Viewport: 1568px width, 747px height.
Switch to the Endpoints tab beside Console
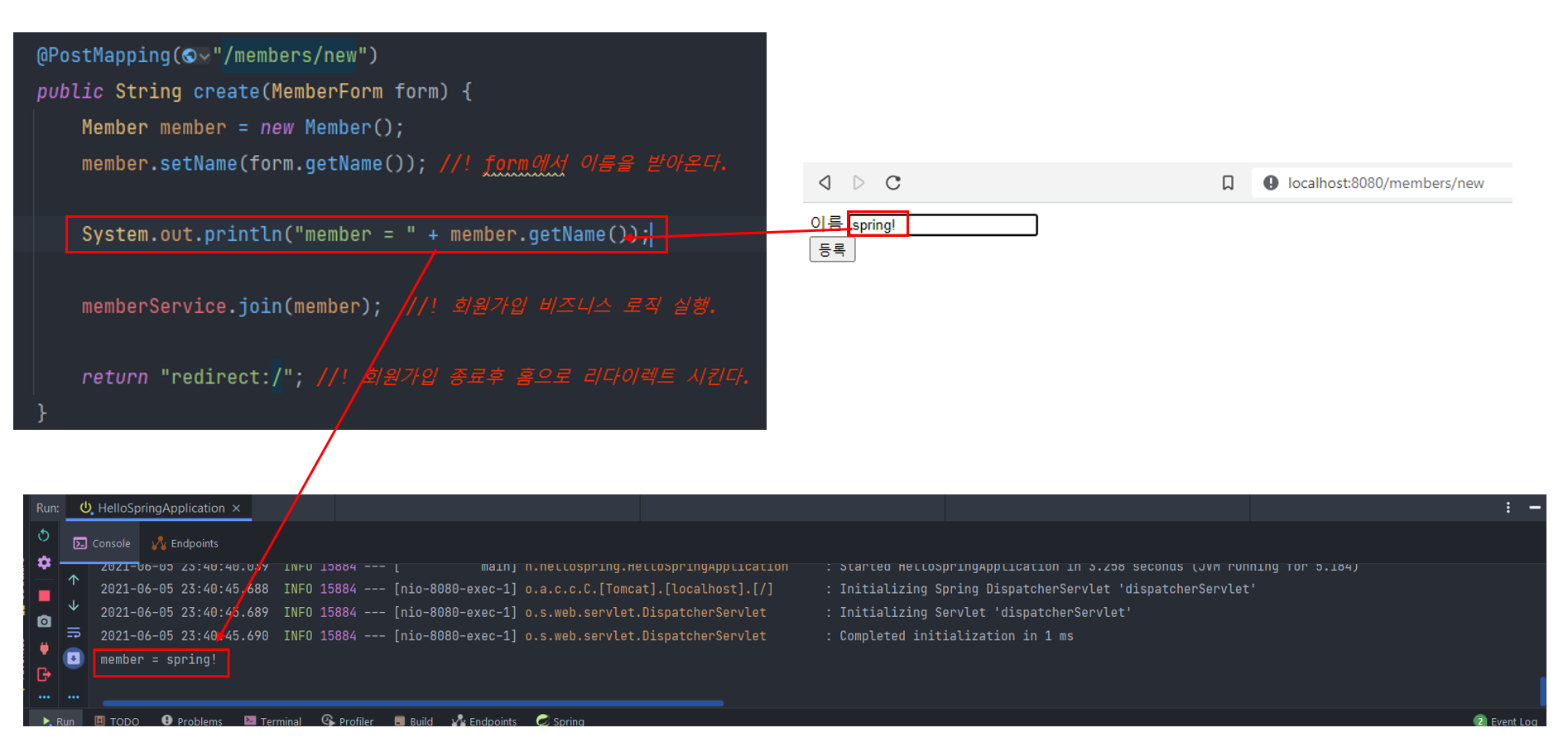185,543
